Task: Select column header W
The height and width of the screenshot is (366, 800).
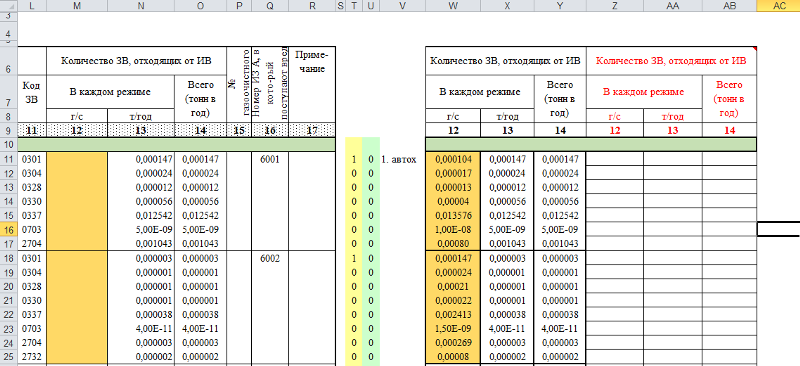Action: click(x=453, y=6)
